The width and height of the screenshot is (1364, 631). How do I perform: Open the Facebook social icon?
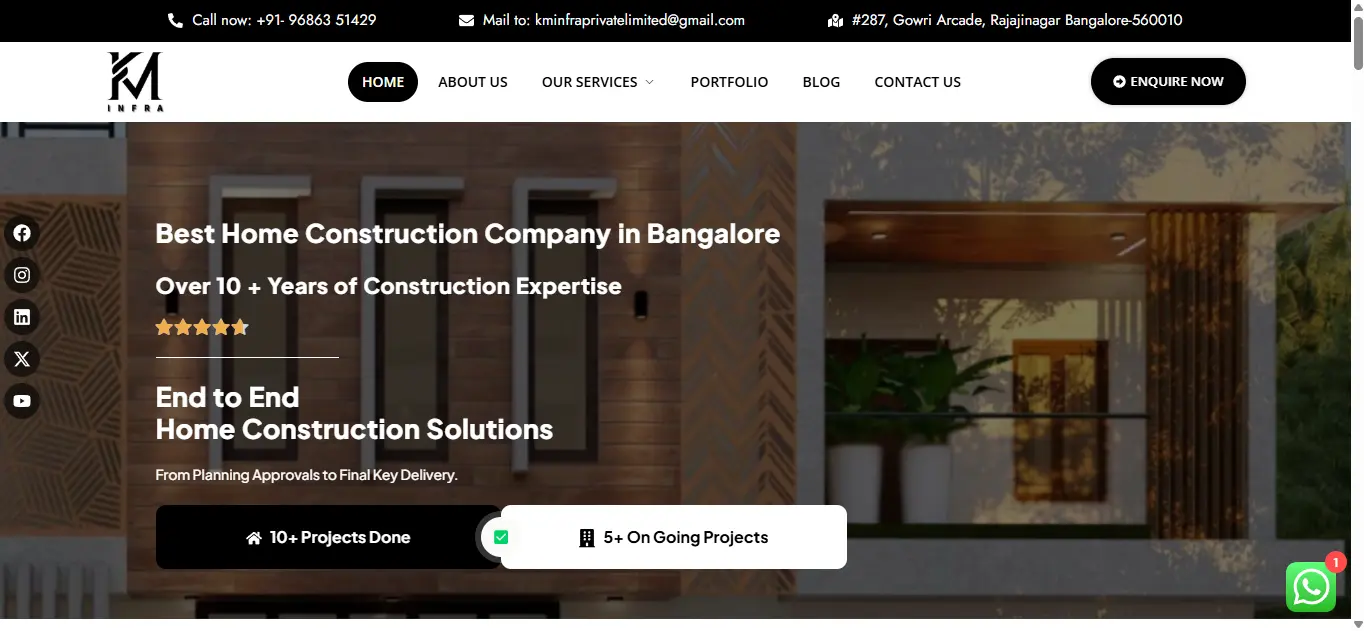pos(22,233)
